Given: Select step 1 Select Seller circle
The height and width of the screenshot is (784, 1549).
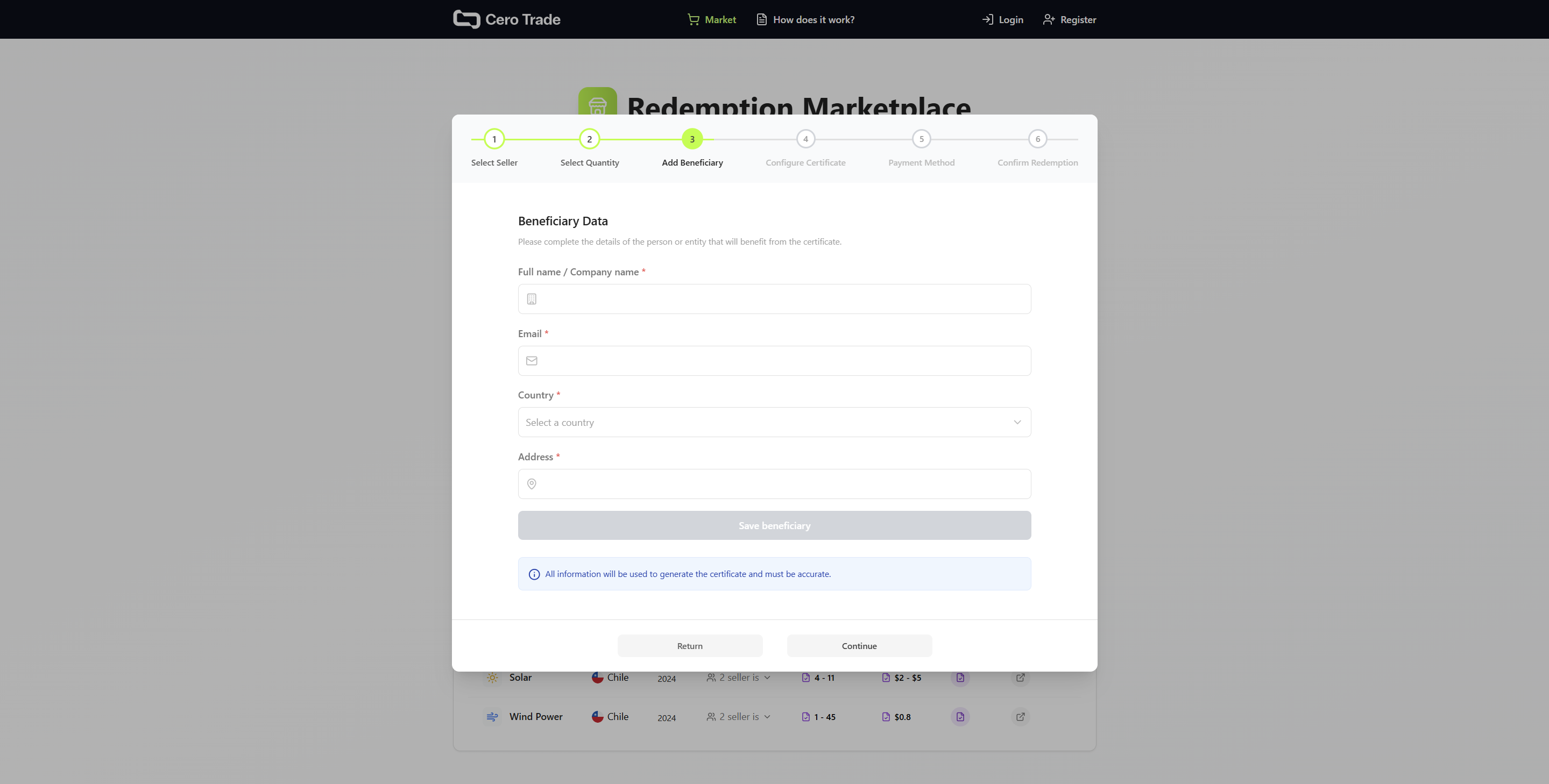Looking at the screenshot, I should tap(494, 139).
